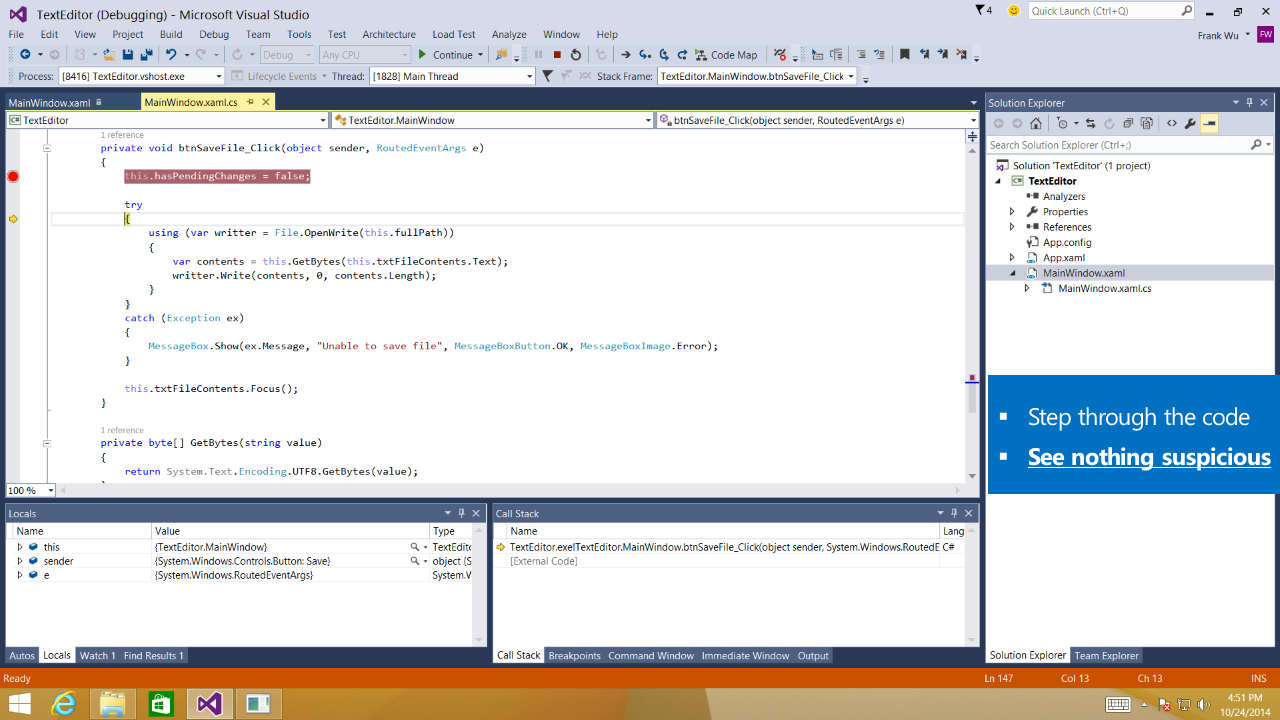Click the Search Solution Explorer field
The width and height of the screenshot is (1280, 720).
[x=1118, y=145]
